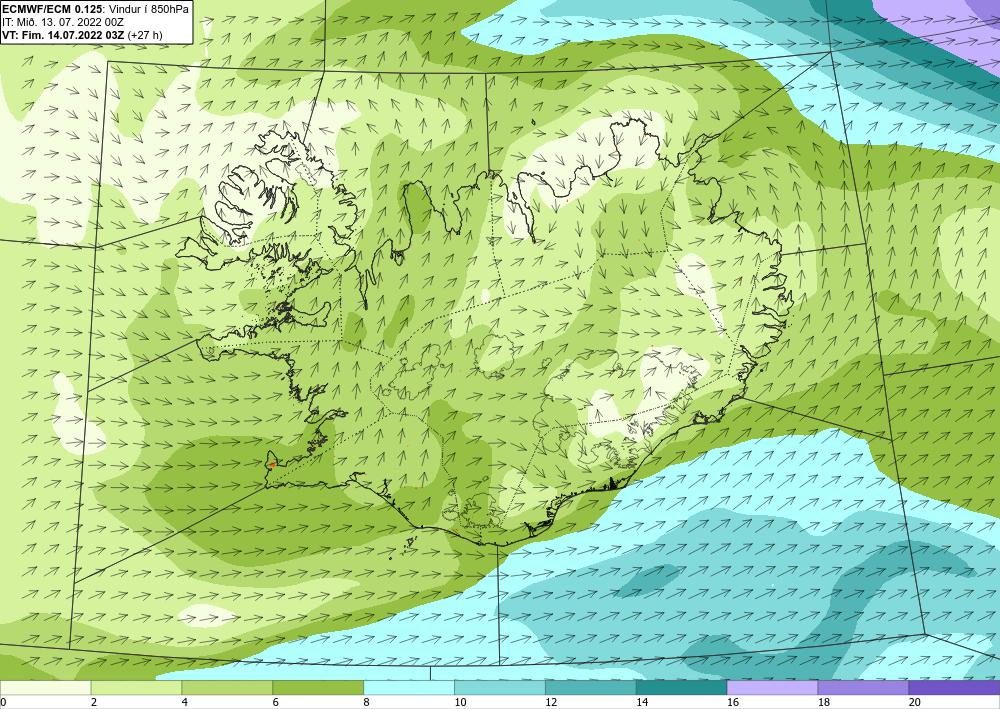Viewport: 1000px width, 709px height.
Task: Click the legend value label '8'
Action: point(366,703)
